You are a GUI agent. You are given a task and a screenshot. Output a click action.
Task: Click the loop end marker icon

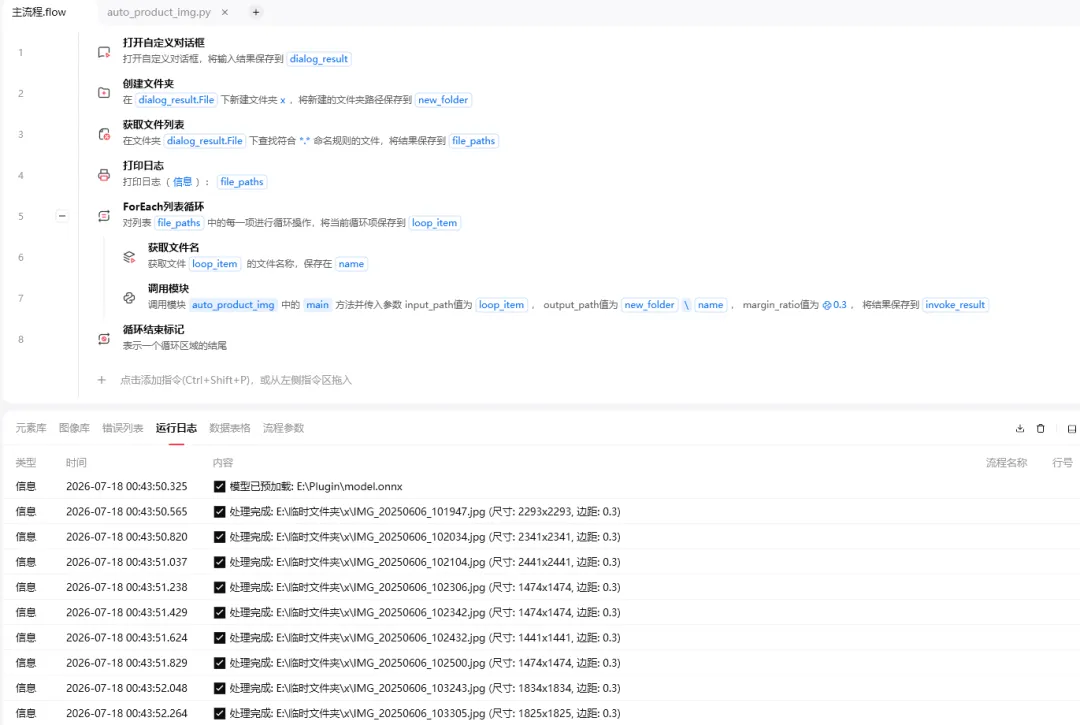(x=104, y=339)
